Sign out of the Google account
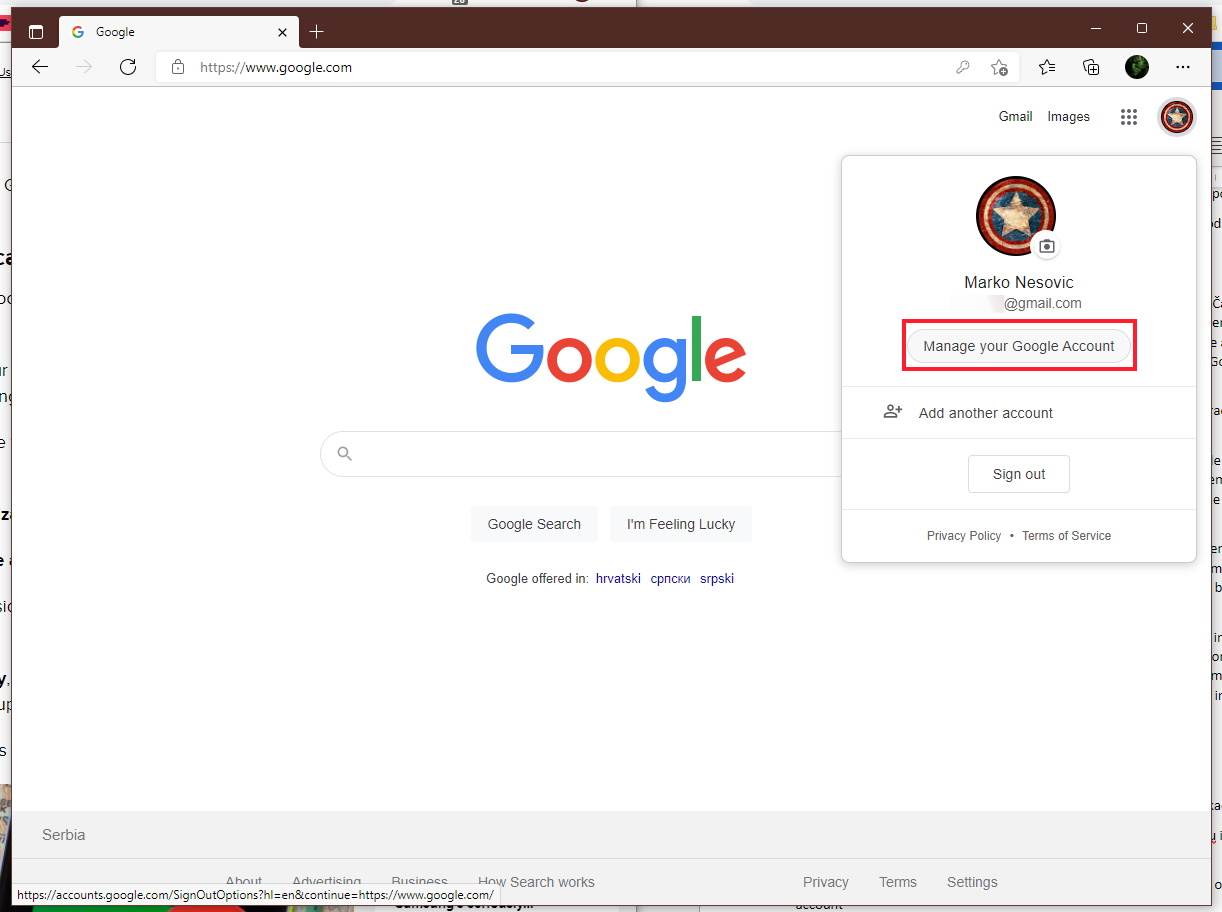The image size is (1222, 912). coord(1019,474)
